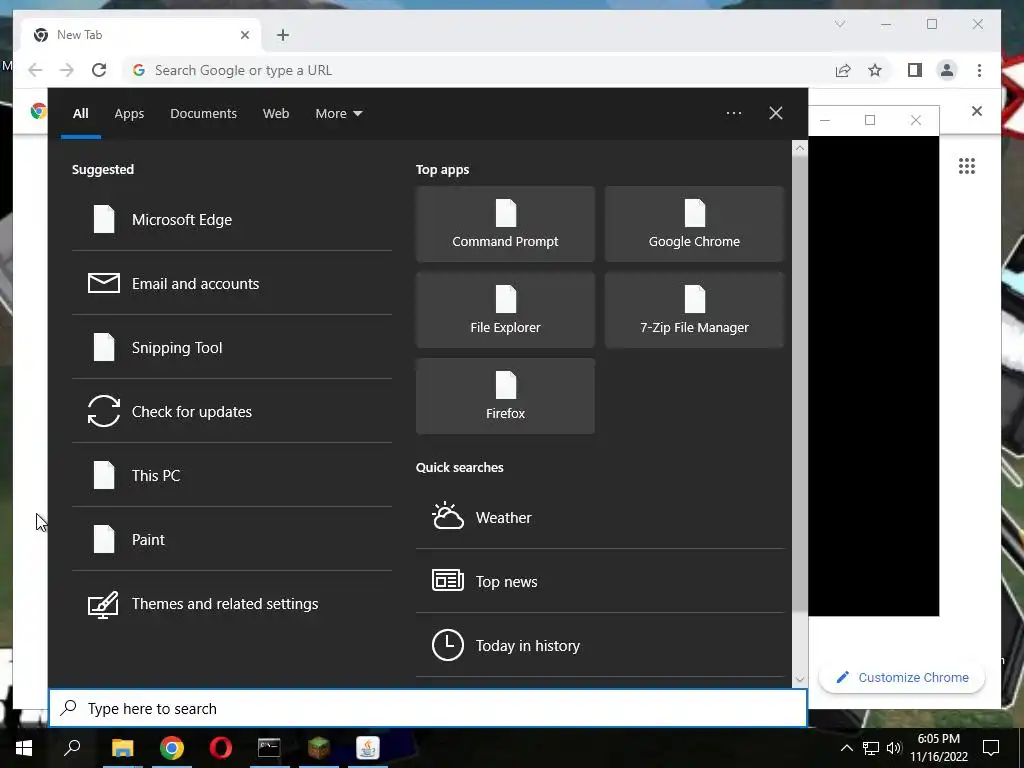Open File Explorer from taskbar
The width and height of the screenshot is (1024, 768).
pos(122,748)
